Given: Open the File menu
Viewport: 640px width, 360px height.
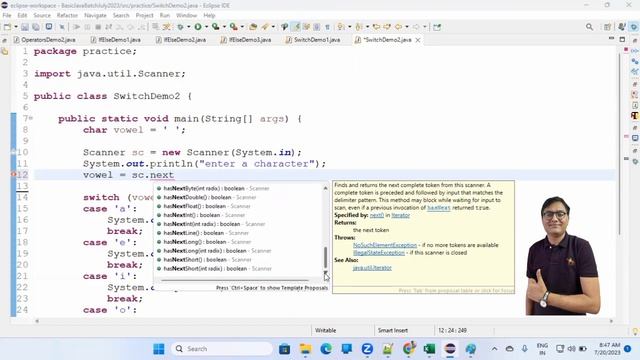Looking at the screenshot, I should (7, 15).
